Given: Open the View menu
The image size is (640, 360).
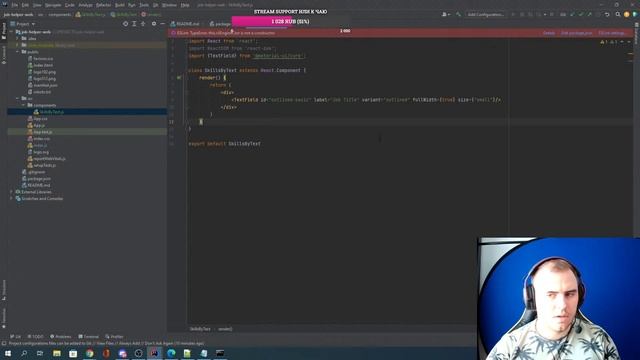Looking at the screenshot, I should tap(37, 5).
